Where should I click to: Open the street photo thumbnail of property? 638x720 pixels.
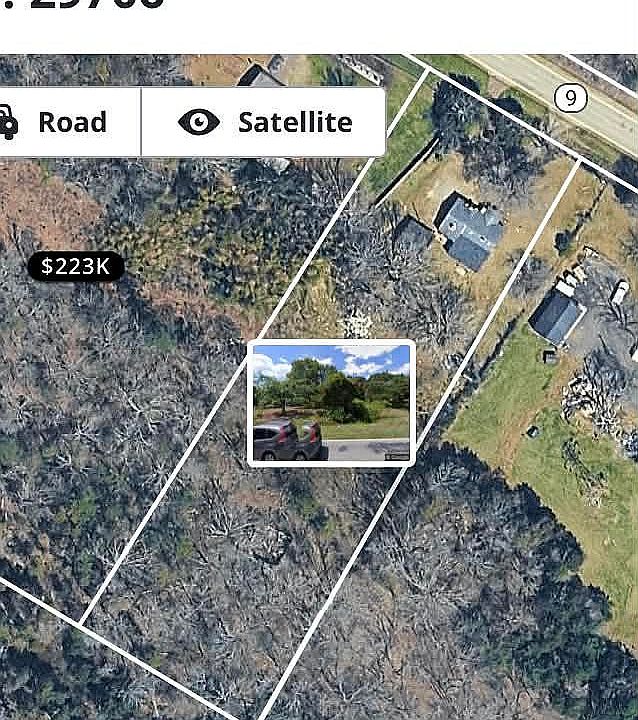pyautogui.click(x=331, y=403)
